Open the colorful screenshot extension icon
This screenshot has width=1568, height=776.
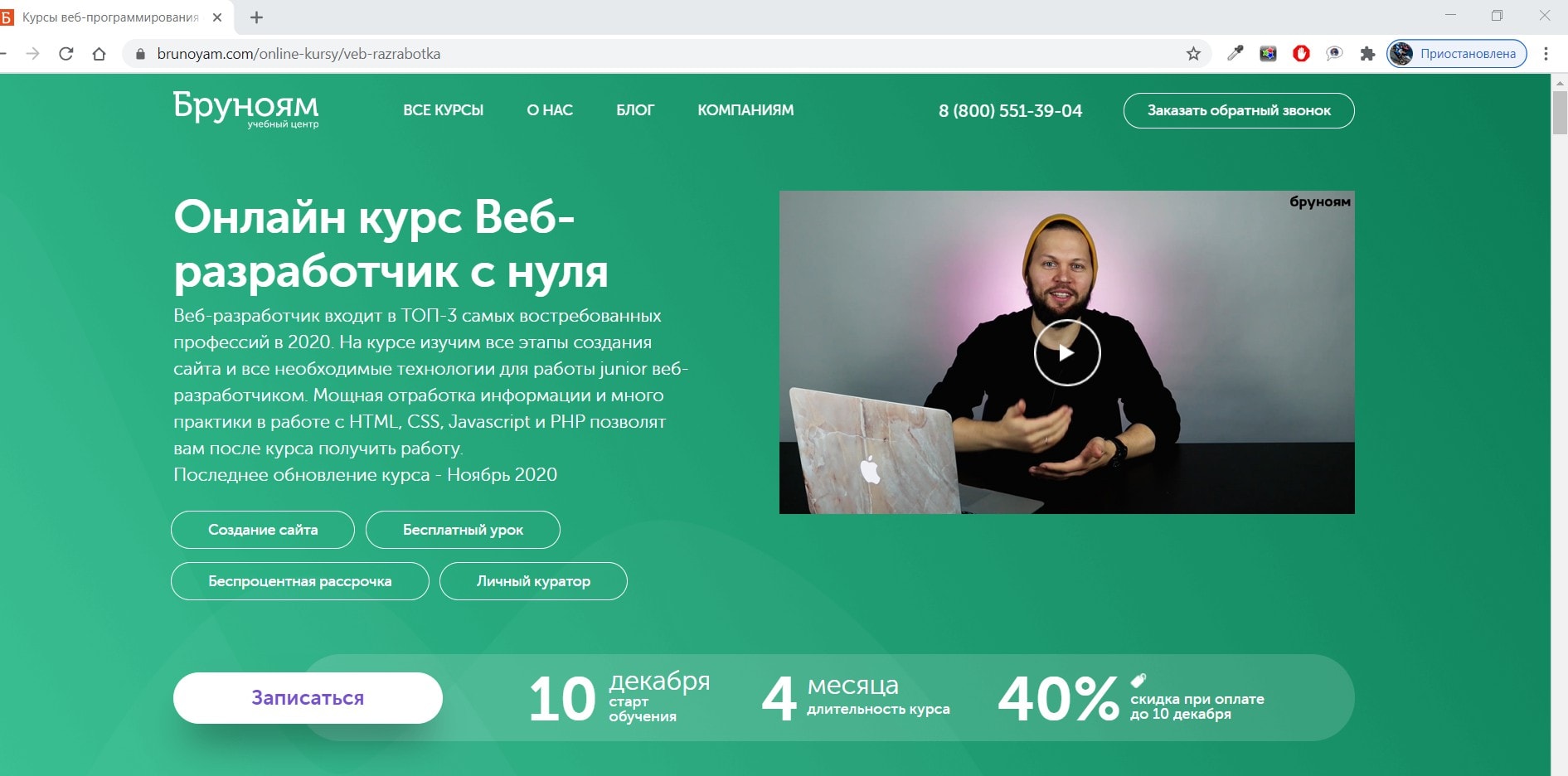point(1268,54)
